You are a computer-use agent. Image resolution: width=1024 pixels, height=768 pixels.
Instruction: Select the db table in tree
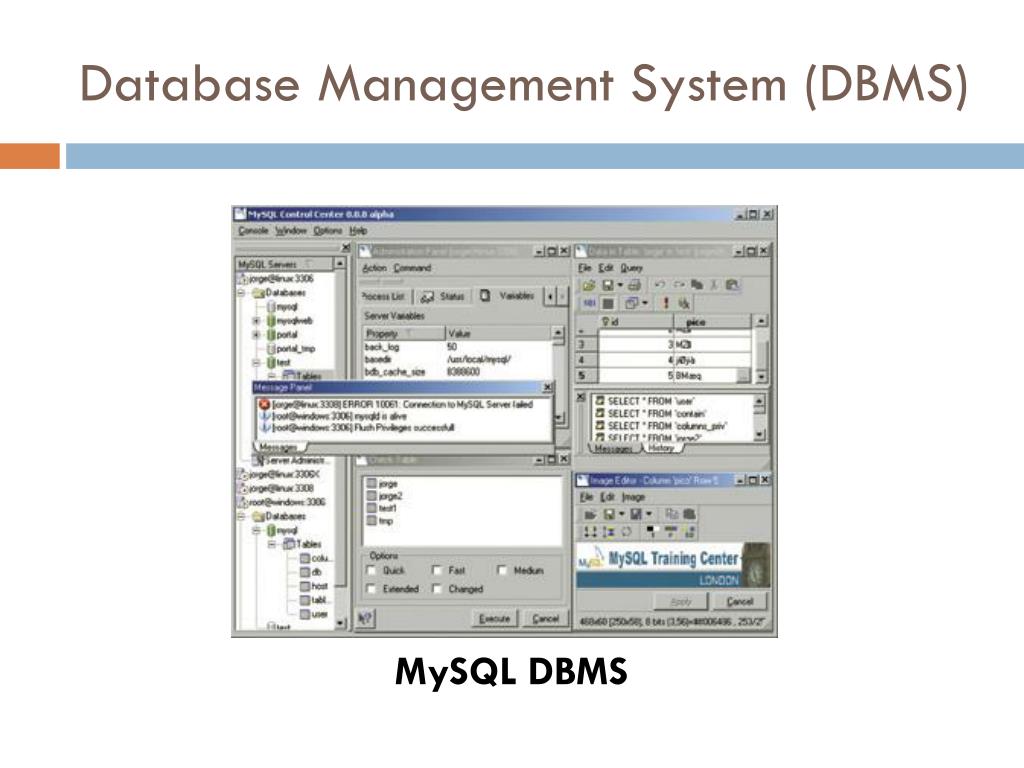tap(312, 571)
